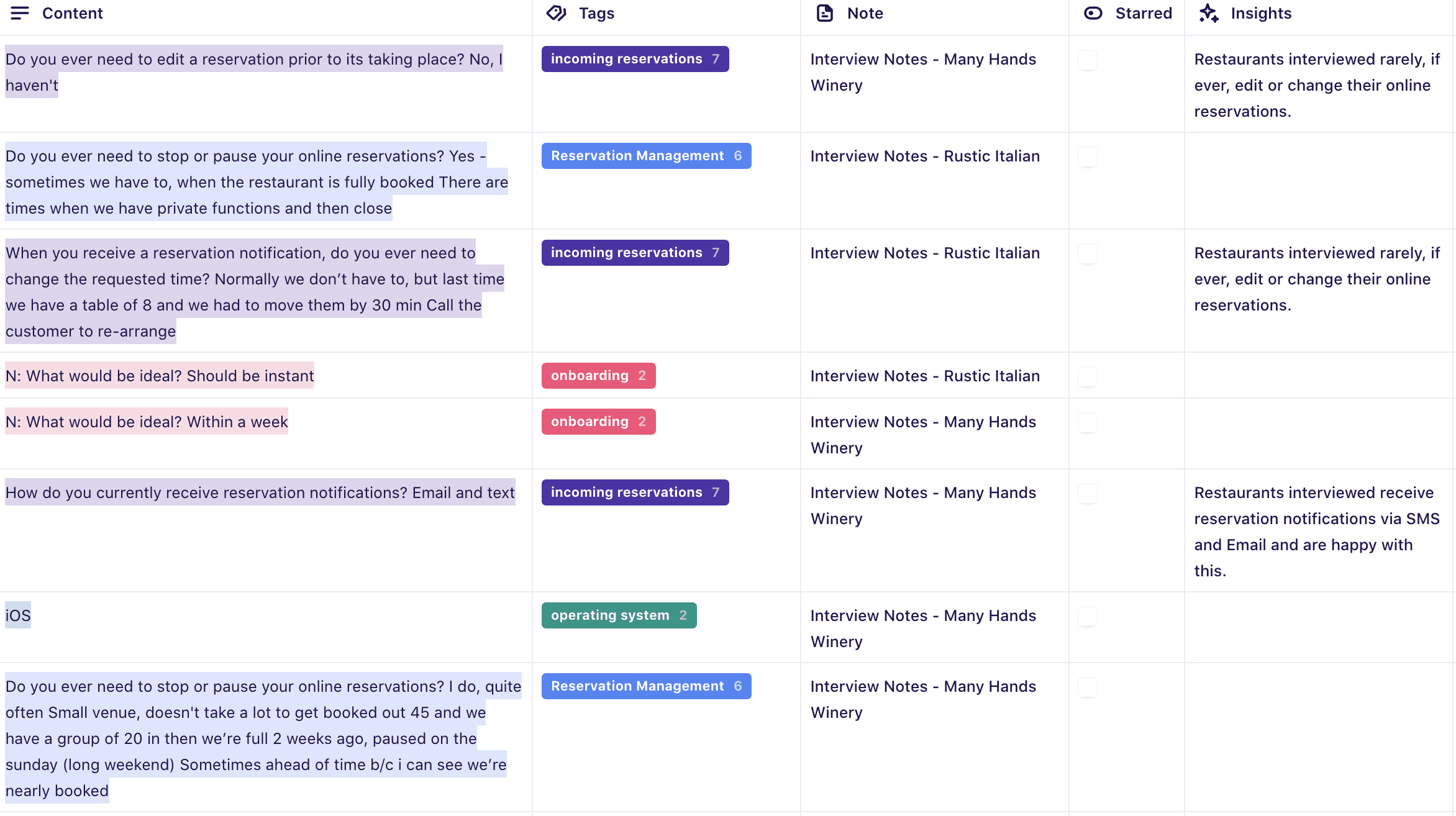Click the Note column document icon
Screen dimensions: 1456x816
[x=824, y=13]
